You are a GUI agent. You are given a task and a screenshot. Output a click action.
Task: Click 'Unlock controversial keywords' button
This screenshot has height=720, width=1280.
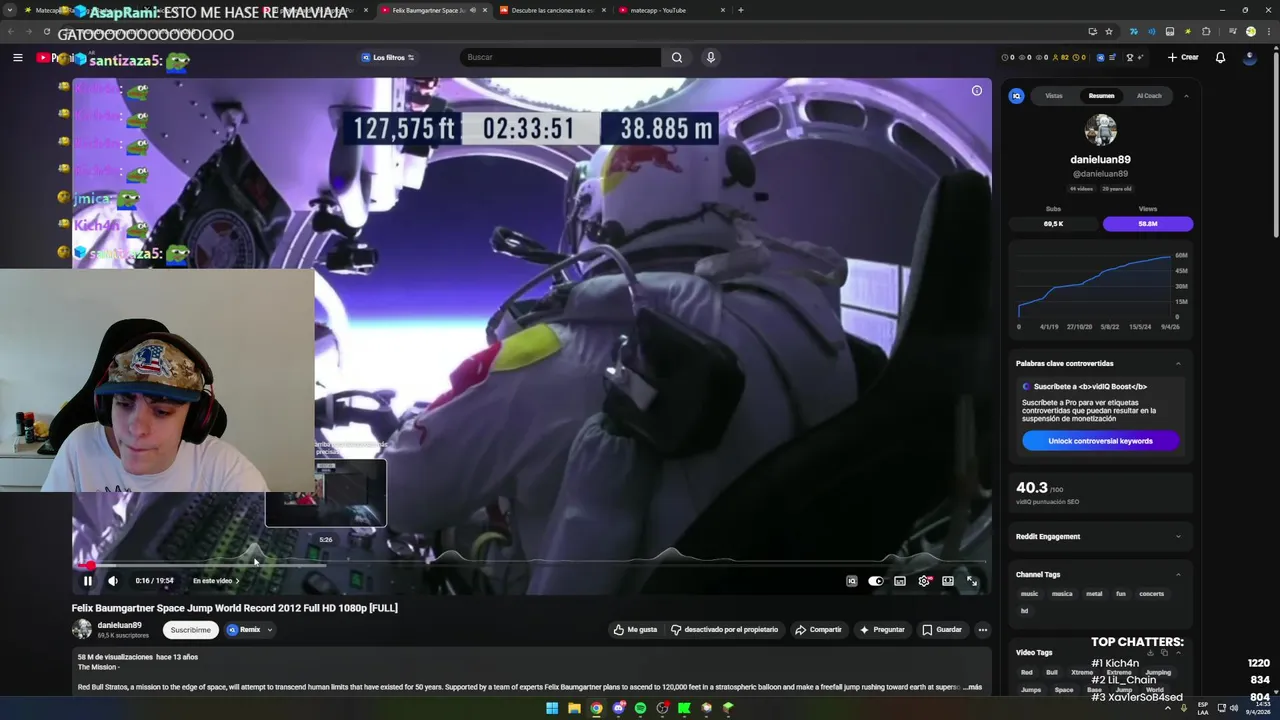[1100, 441]
